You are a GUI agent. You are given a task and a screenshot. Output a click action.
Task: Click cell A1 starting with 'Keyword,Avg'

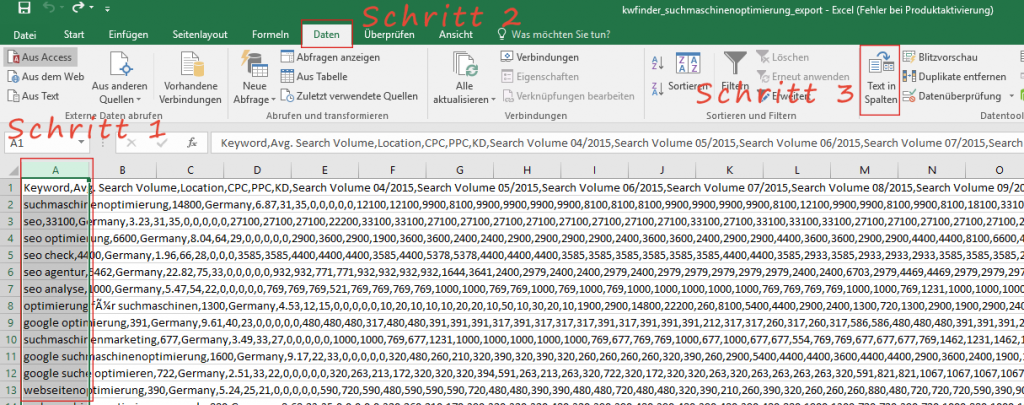pyautogui.click(x=56, y=188)
